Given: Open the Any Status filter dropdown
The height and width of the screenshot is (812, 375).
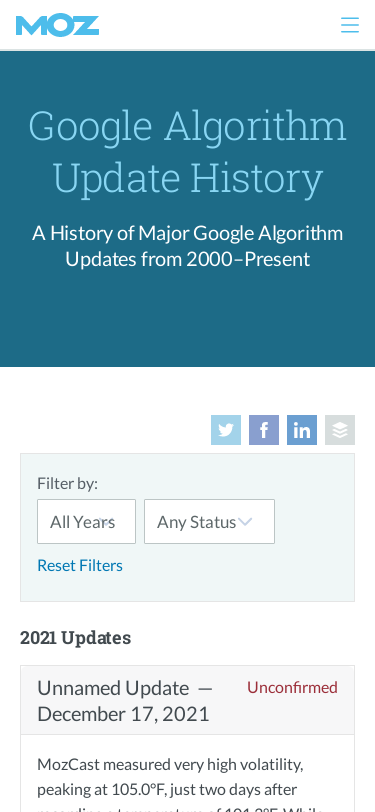Looking at the screenshot, I should pos(209,521).
